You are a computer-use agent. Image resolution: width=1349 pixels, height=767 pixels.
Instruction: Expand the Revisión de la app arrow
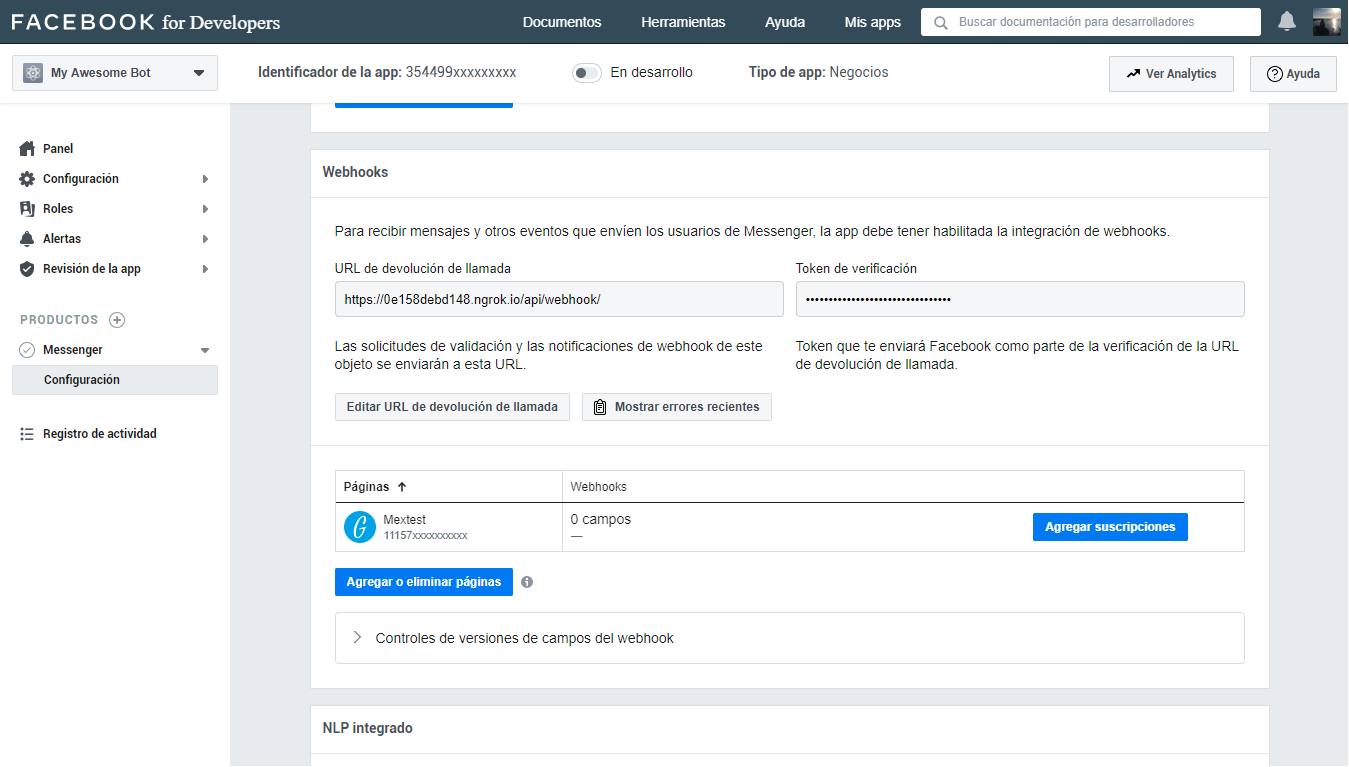[205, 269]
